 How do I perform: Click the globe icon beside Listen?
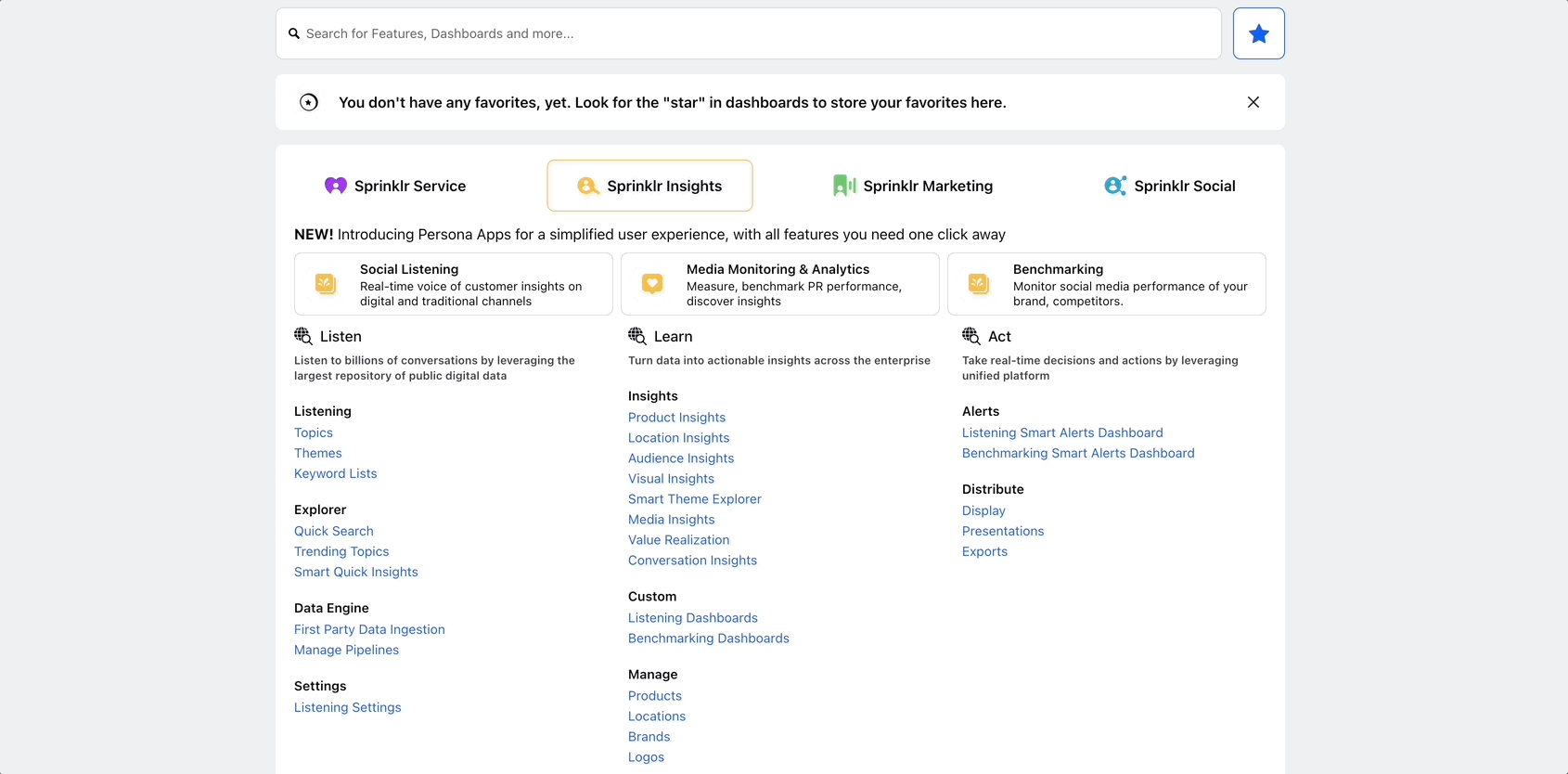point(303,336)
